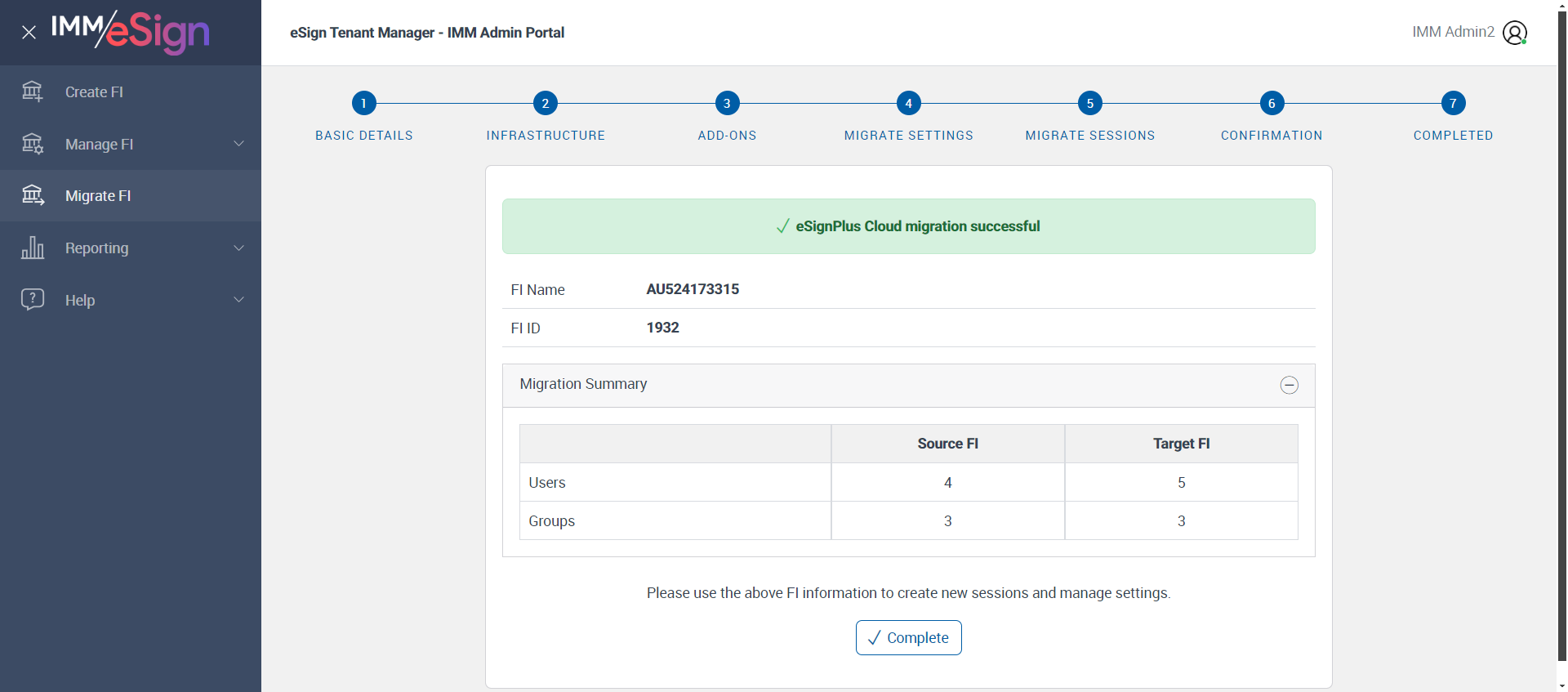Click the IMM Admin2 username

(1453, 32)
